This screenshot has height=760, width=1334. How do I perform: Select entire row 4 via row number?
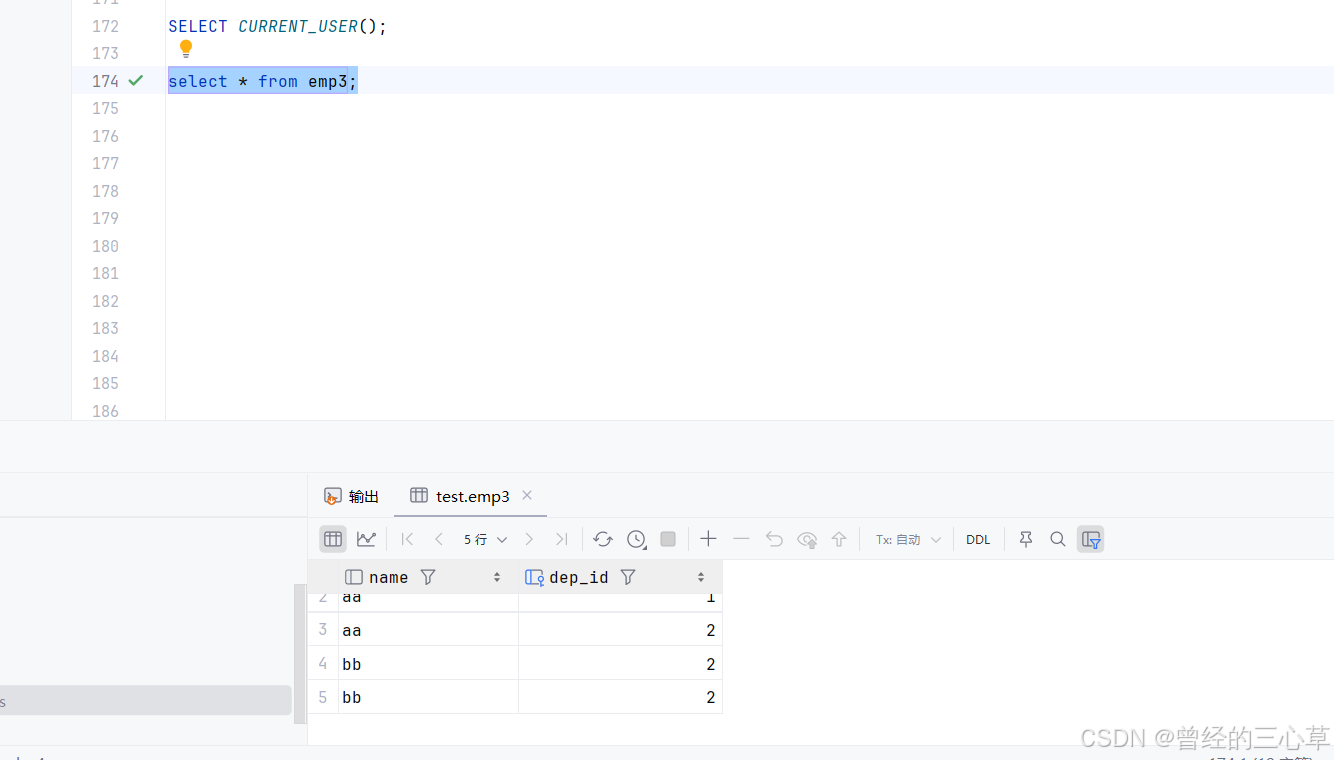point(323,664)
